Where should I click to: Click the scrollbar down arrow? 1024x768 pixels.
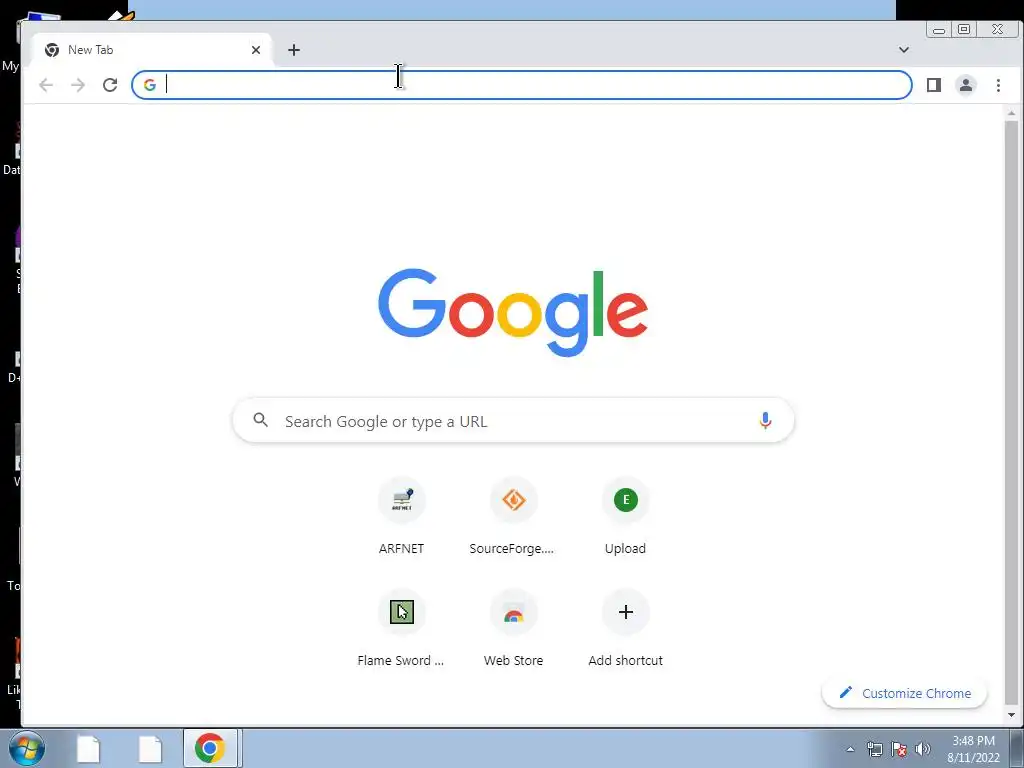(x=1011, y=715)
